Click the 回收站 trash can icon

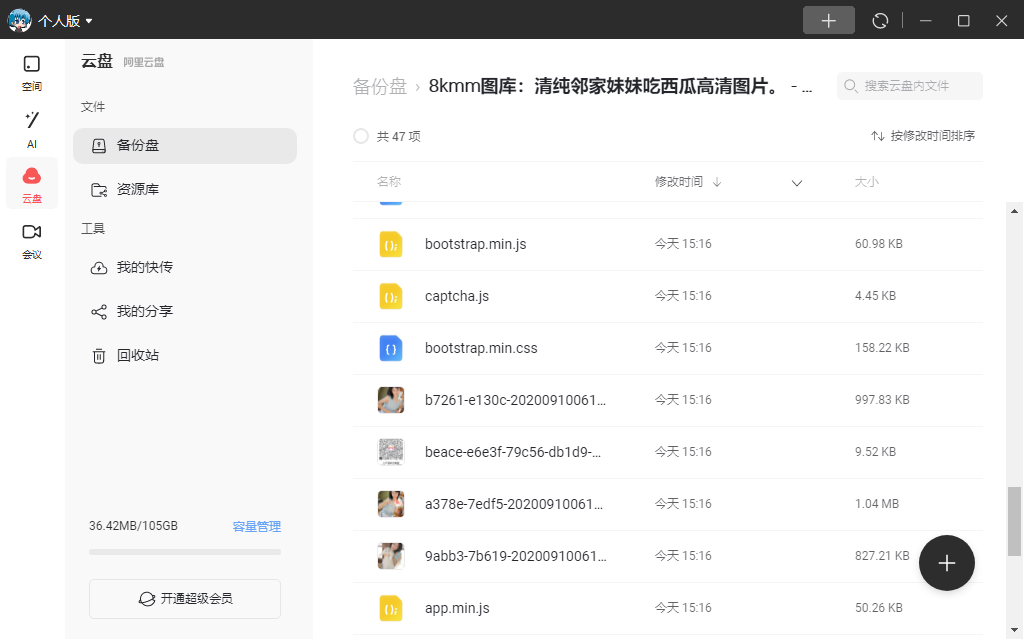coord(99,356)
